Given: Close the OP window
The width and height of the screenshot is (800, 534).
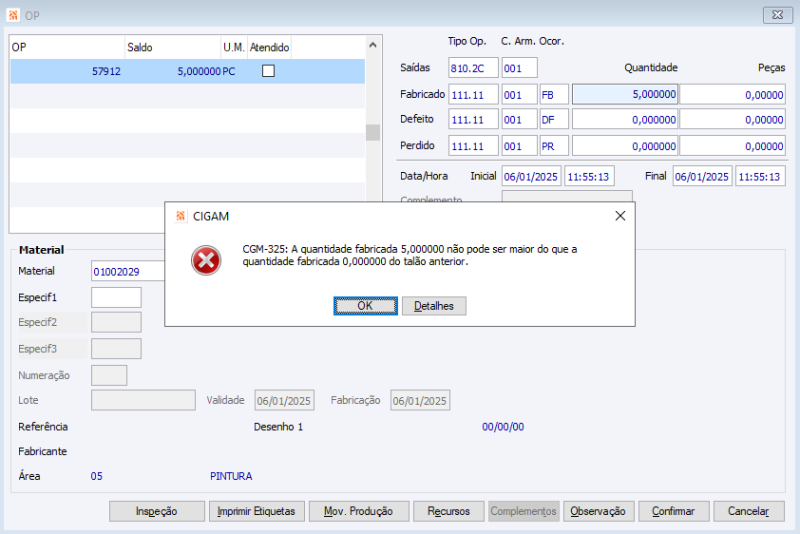Looking at the screenshot, I should click(x=778, y=15).
